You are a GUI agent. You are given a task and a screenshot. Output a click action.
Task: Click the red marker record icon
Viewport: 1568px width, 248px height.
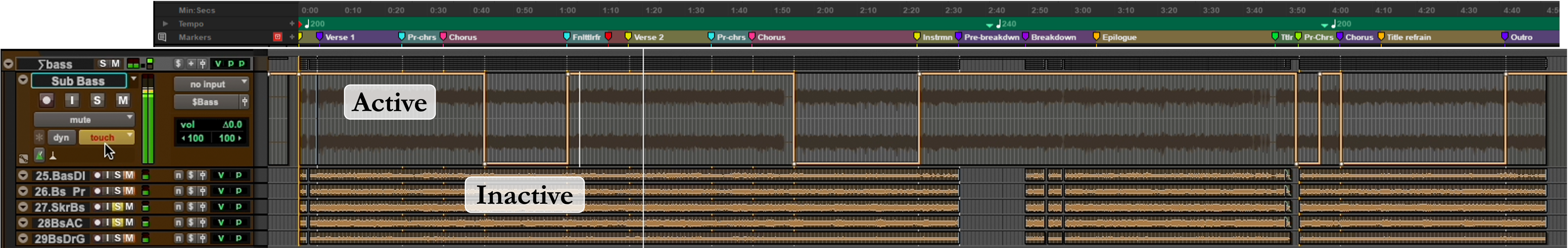[277, 37]
